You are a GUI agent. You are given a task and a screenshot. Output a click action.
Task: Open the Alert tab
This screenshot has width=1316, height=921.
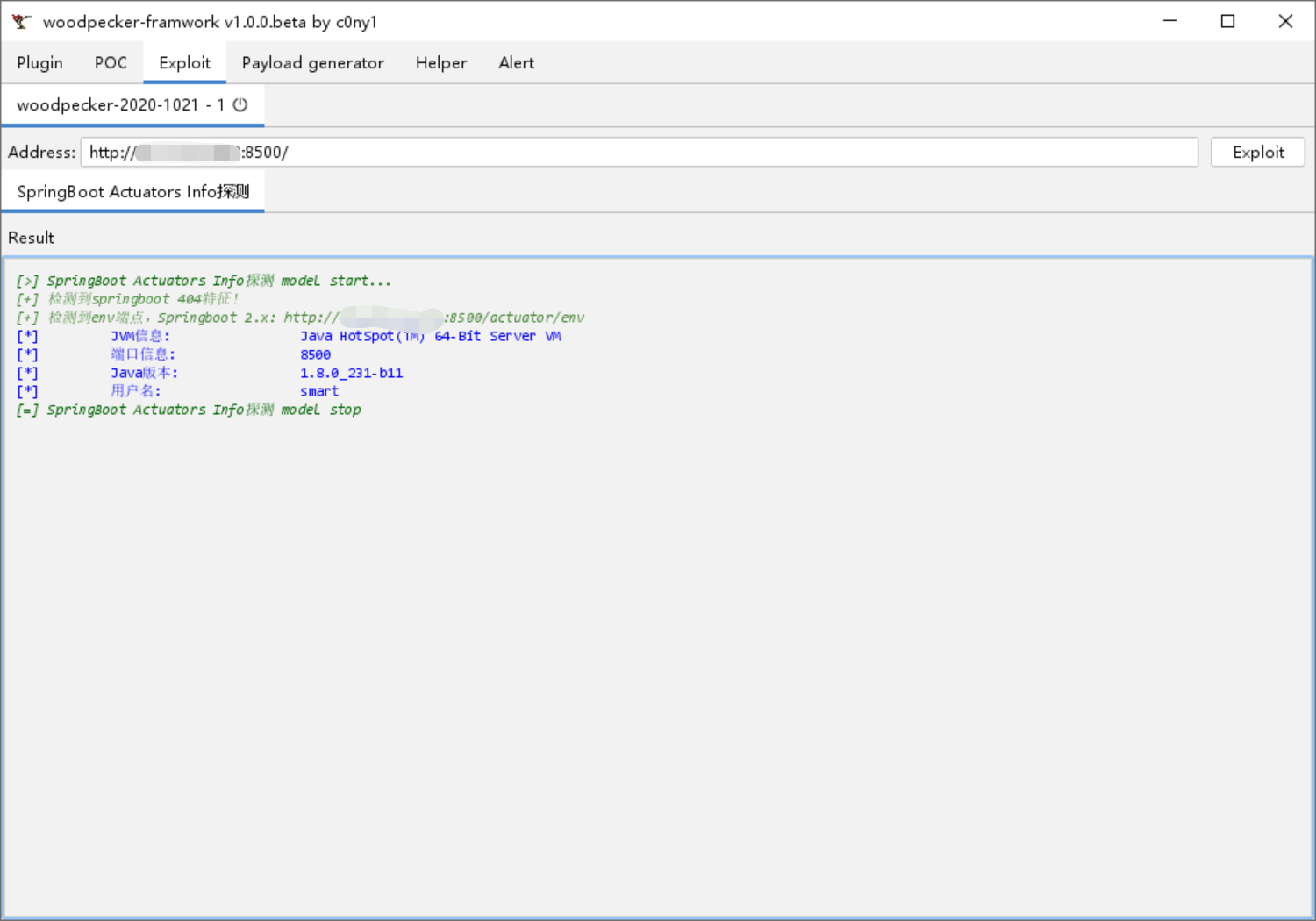(517, 63)
